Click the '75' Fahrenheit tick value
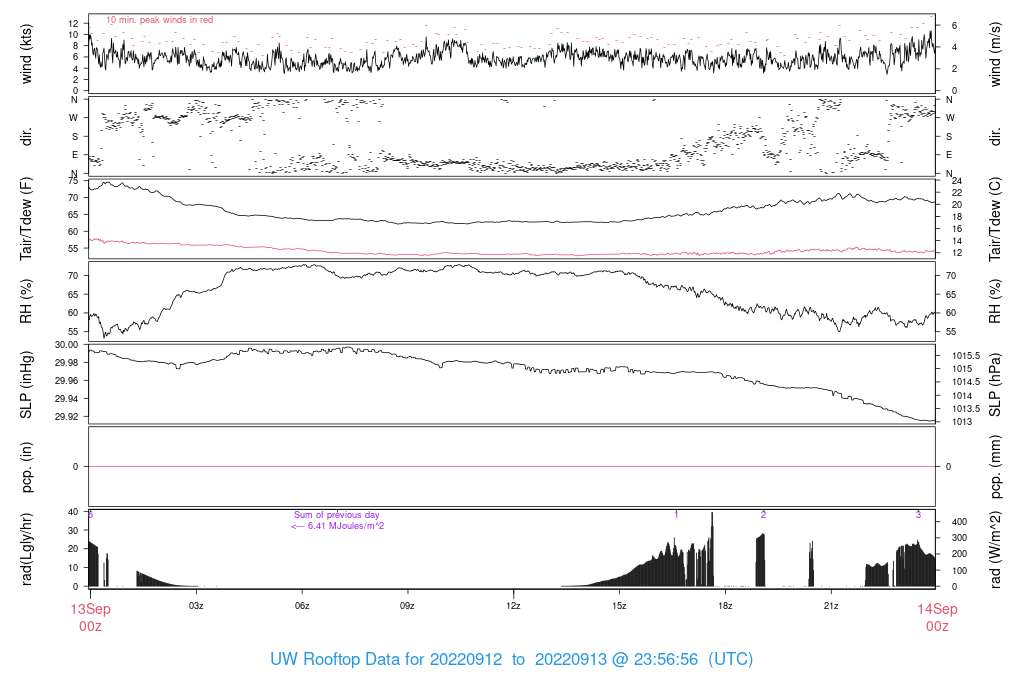The width and height of the screenshot is (1024, 700). pos(73,181)
